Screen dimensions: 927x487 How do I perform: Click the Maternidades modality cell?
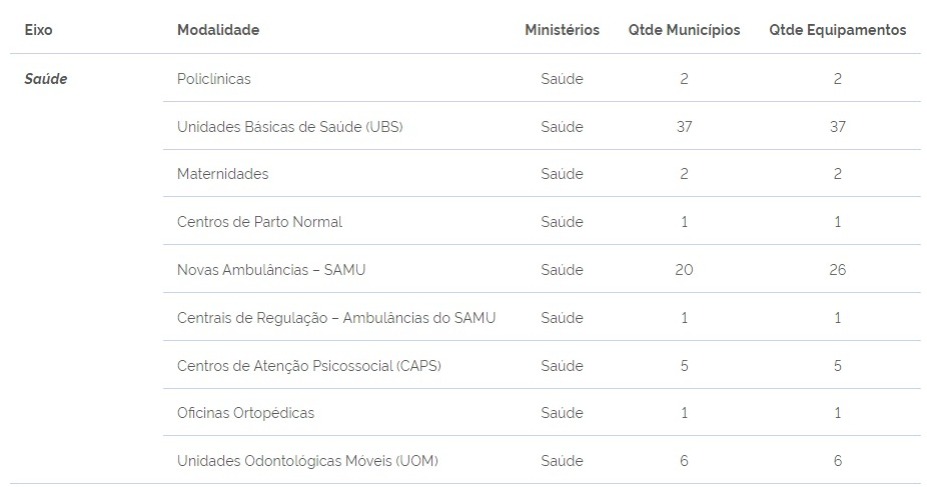click(x=222, y=174)
